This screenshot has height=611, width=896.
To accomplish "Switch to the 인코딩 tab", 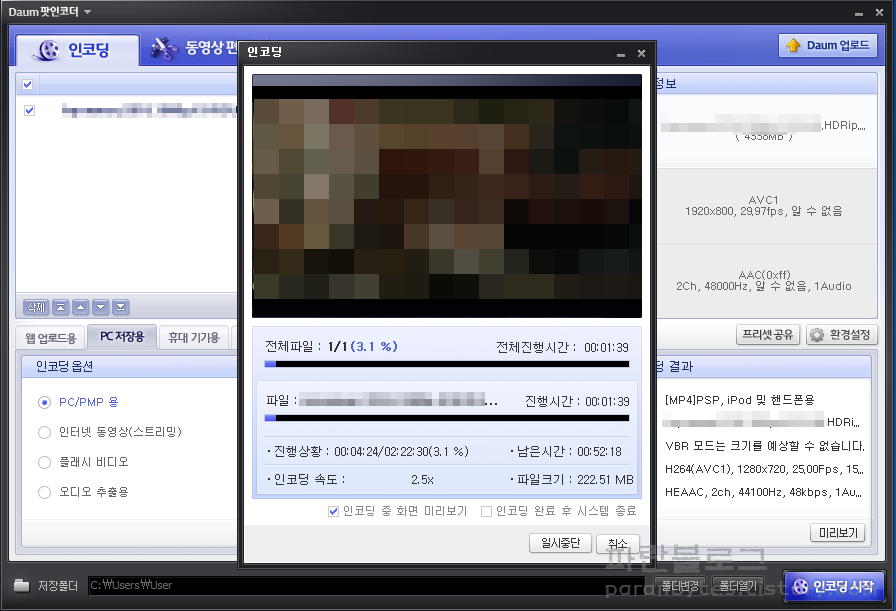I will tap(77, 50).
